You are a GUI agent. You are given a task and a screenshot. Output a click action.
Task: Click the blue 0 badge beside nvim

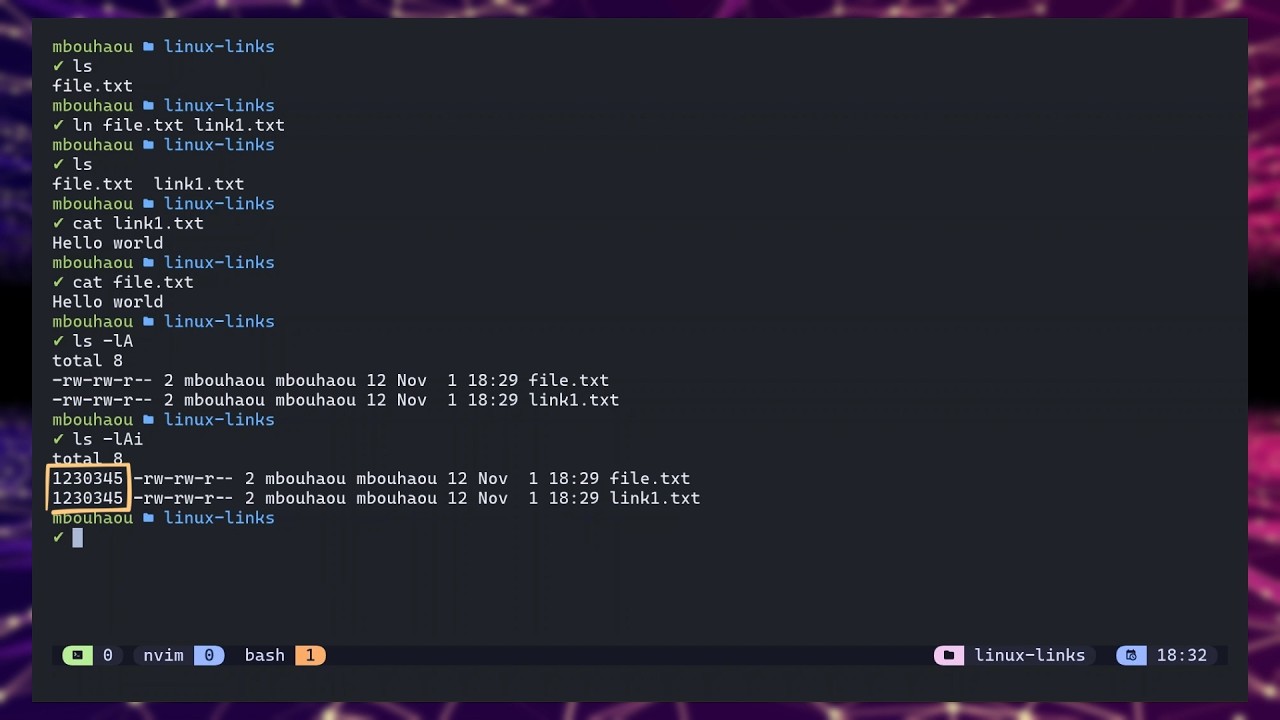209,655
